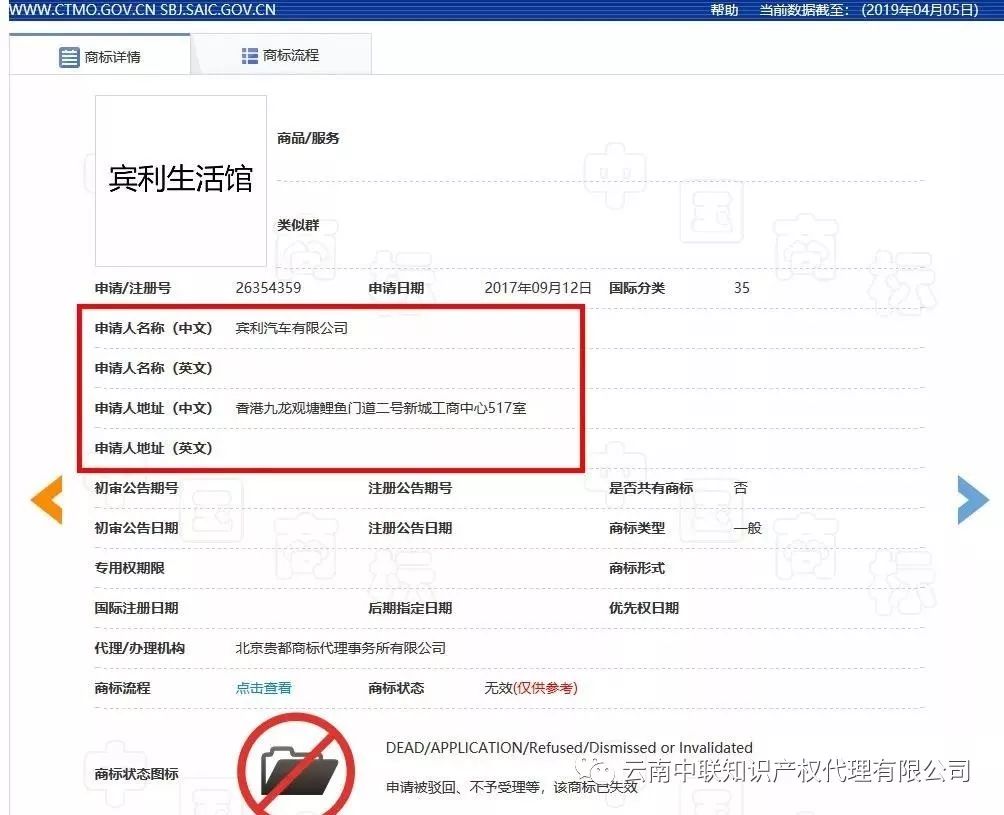Click 点击查看 trademark flow link
The width and height of the screenshot is (1004, 815).
coord(263,688)
